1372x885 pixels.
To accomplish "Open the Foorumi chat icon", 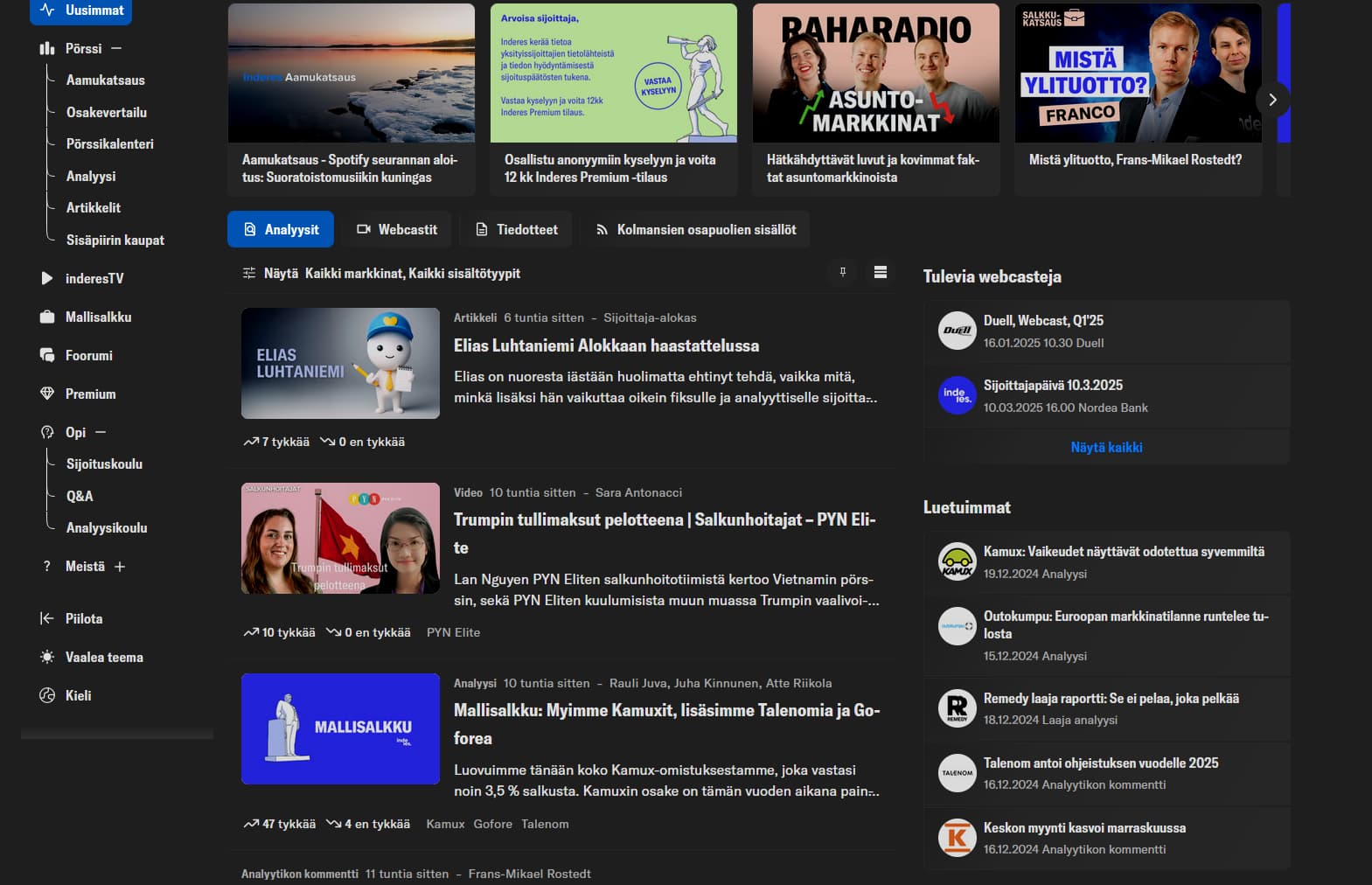I will [47, 356].
